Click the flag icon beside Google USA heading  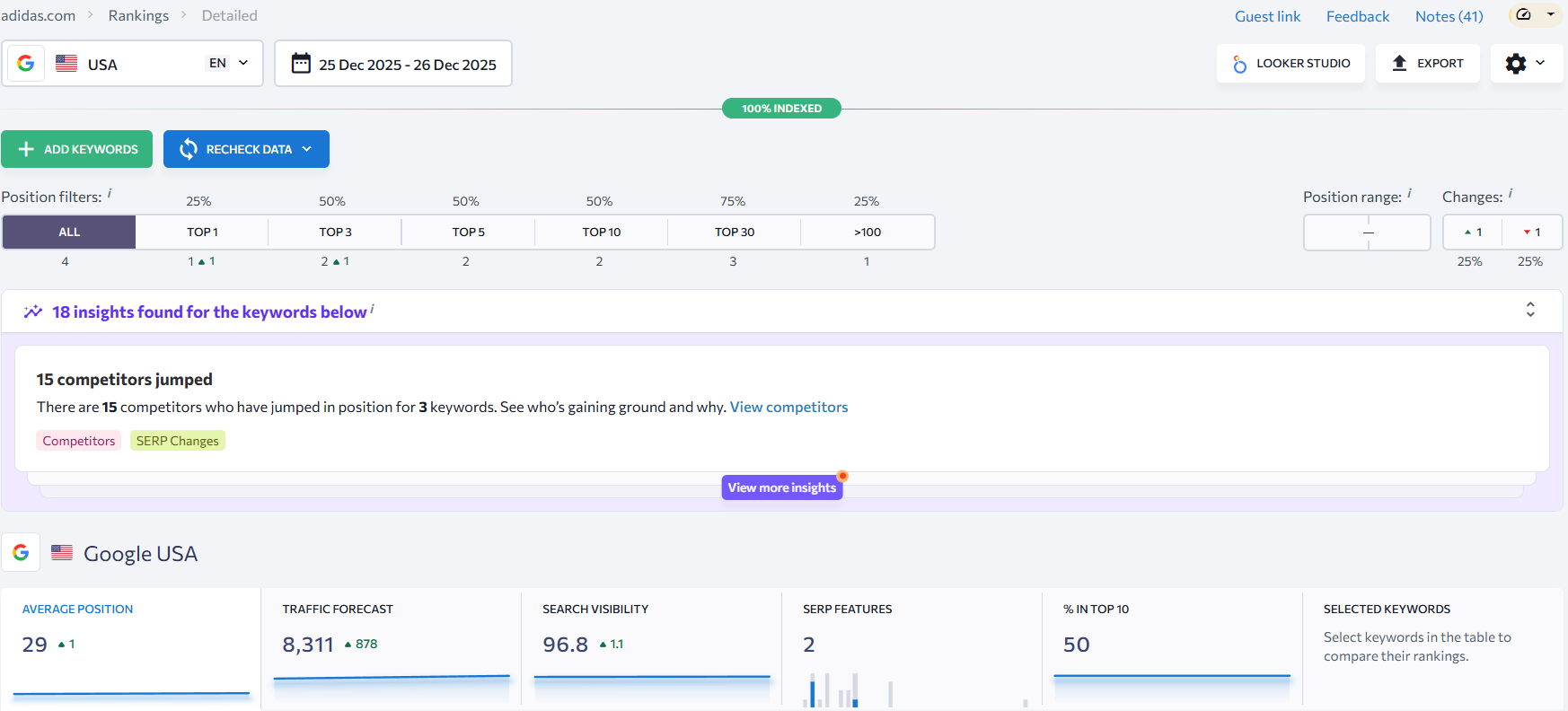tap(62, 553)
